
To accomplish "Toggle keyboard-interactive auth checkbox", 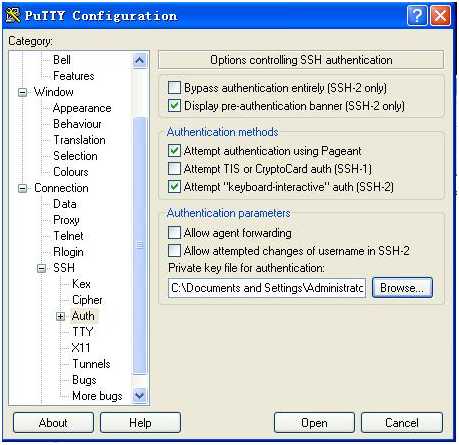I will pyautogui.click(x=174, y=187).
